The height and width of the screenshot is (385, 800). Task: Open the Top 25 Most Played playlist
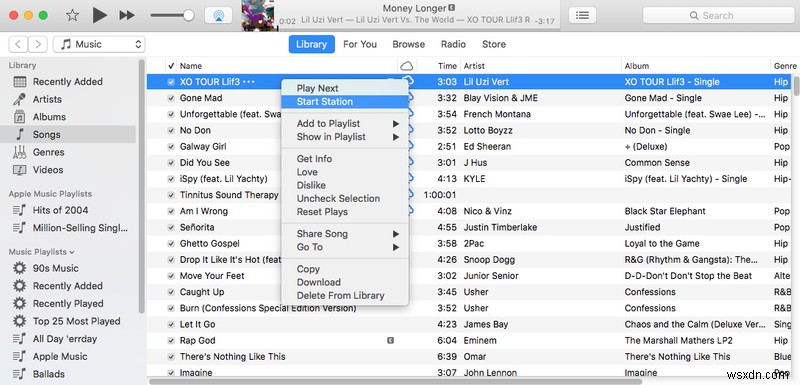click(77, 321)
